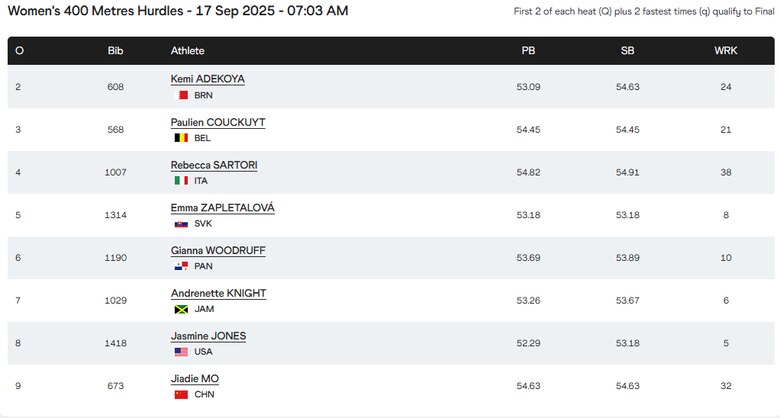Viewport: 780px width, 418px height.
Task: Click the SB column header
Action: coord(627,50)
